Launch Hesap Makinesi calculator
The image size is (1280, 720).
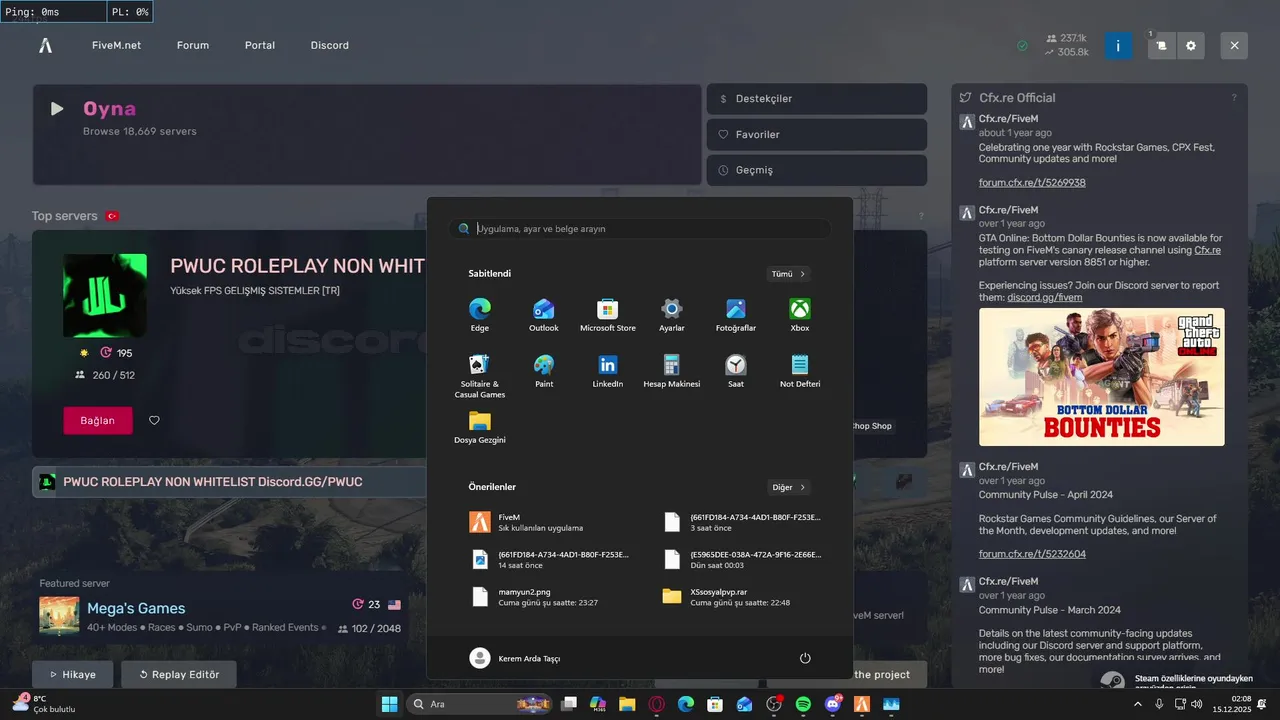672,371
